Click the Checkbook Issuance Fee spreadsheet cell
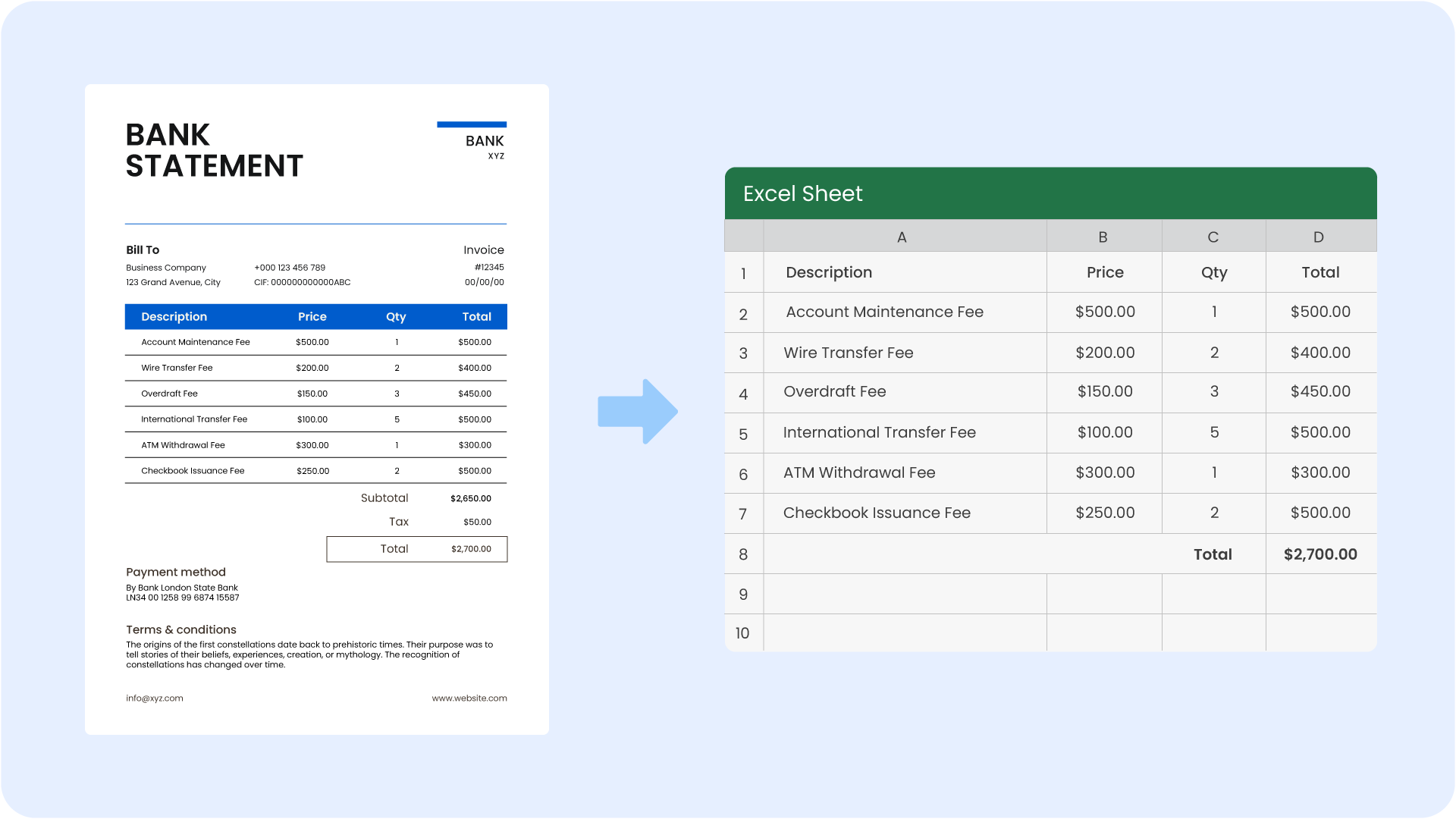The height and width of the screenshot is (819, 1456). [877, 513]
